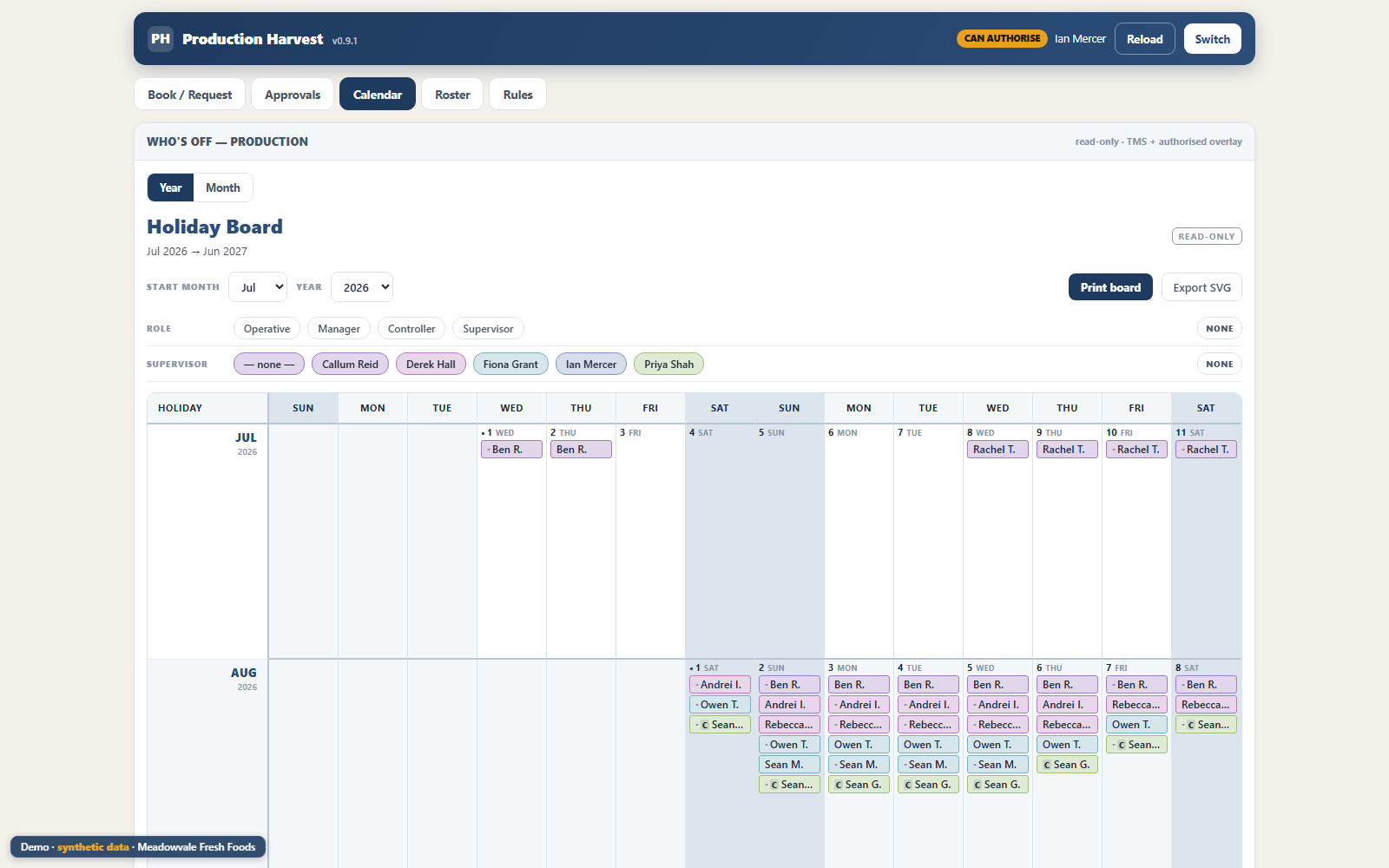Click Owen T. entry on 7 Aug
The image size is (1389, 868).
[x=1136, y=725]
